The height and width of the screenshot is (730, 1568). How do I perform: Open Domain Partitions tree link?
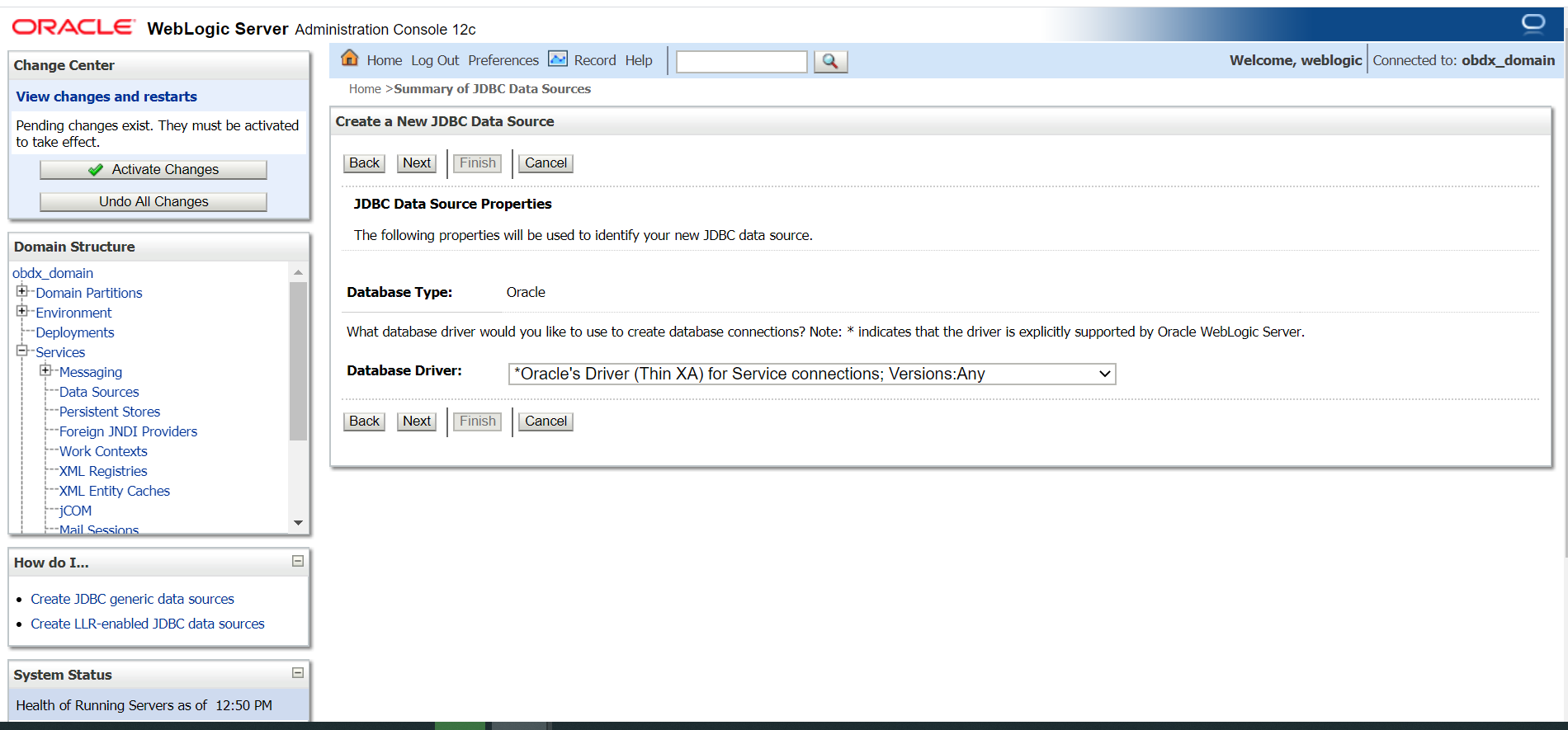pos(89,293)
